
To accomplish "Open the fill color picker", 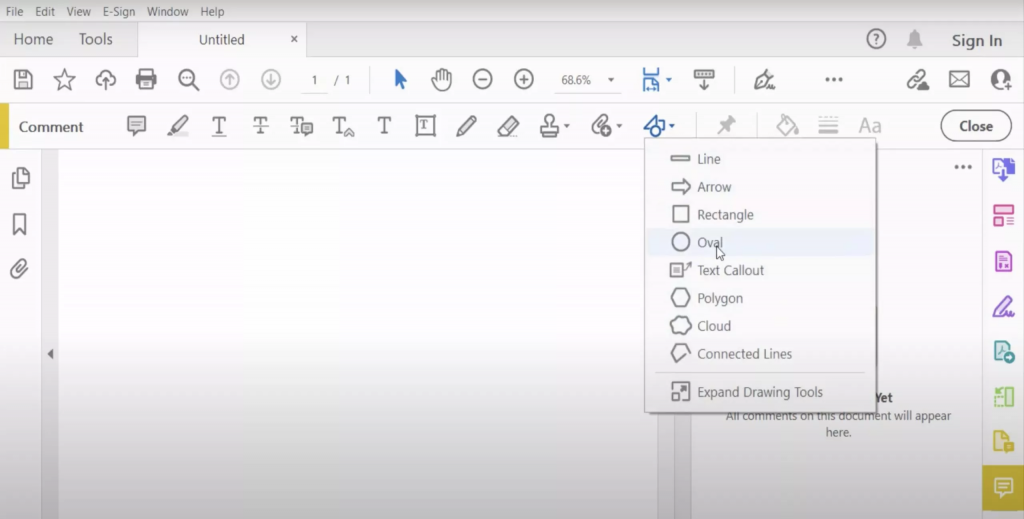I will pyautogui.click(x=787, y=125).
